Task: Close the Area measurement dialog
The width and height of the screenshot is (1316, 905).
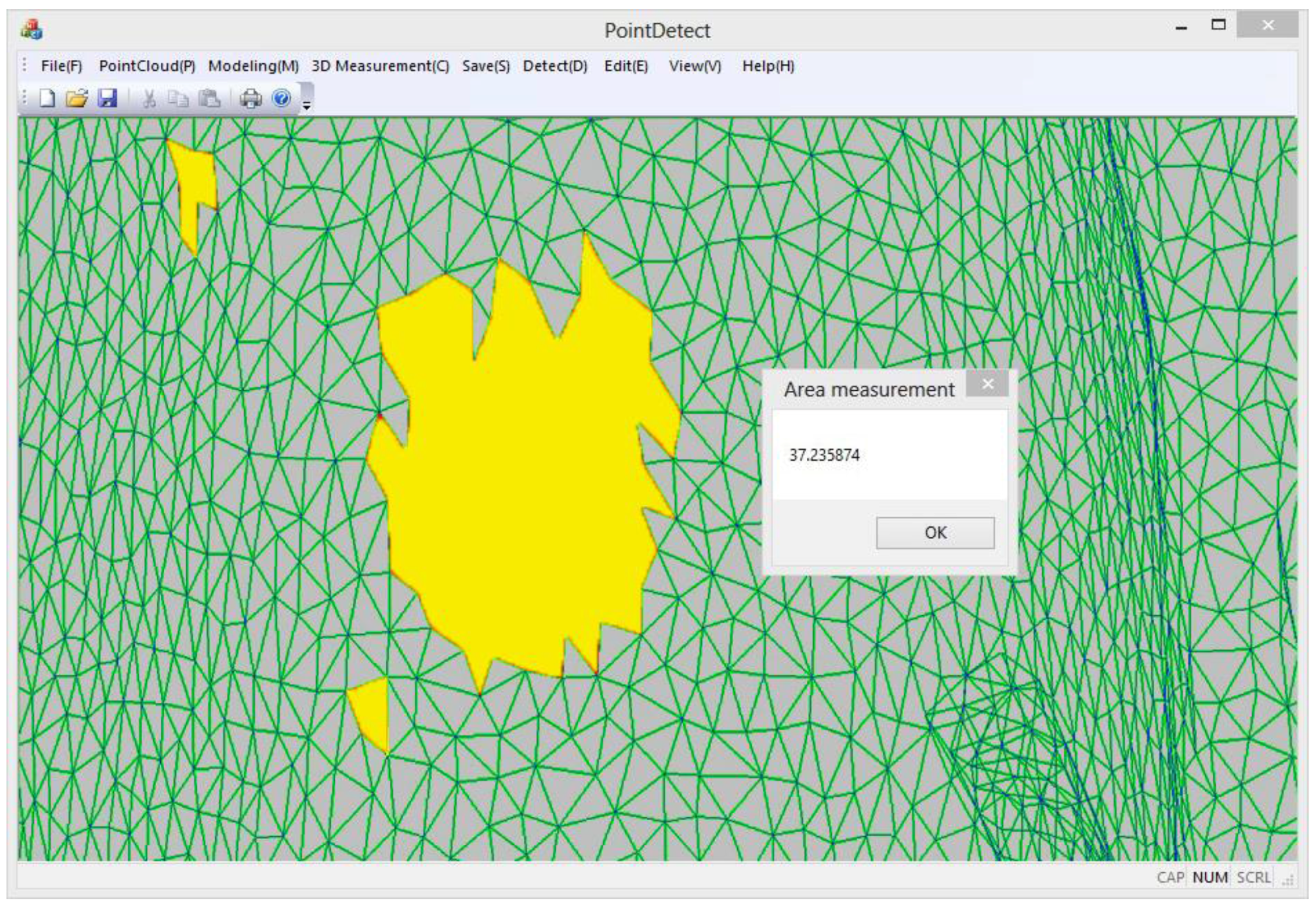Action: 987,385
